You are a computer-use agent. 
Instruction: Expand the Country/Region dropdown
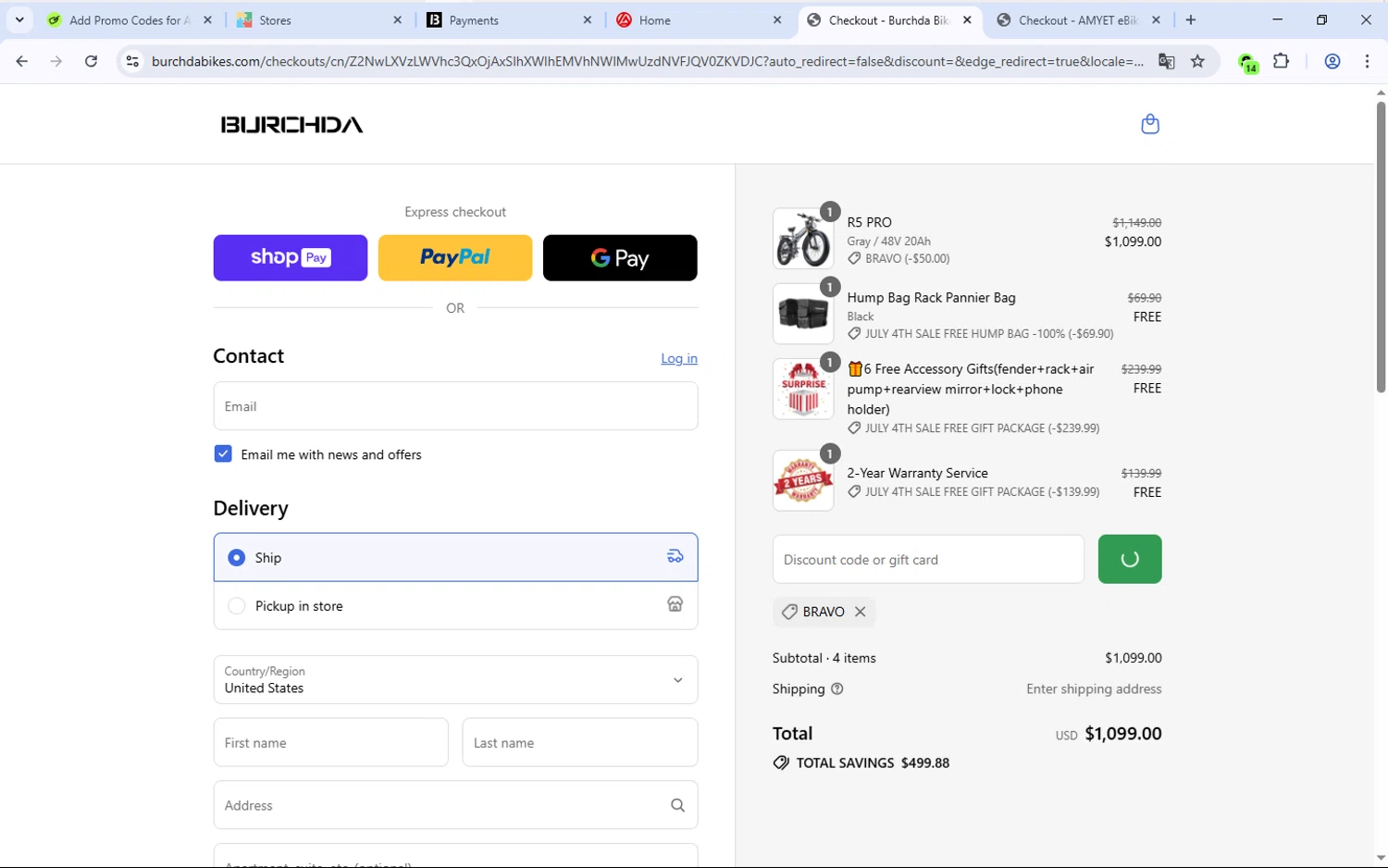tap(455, 679)
